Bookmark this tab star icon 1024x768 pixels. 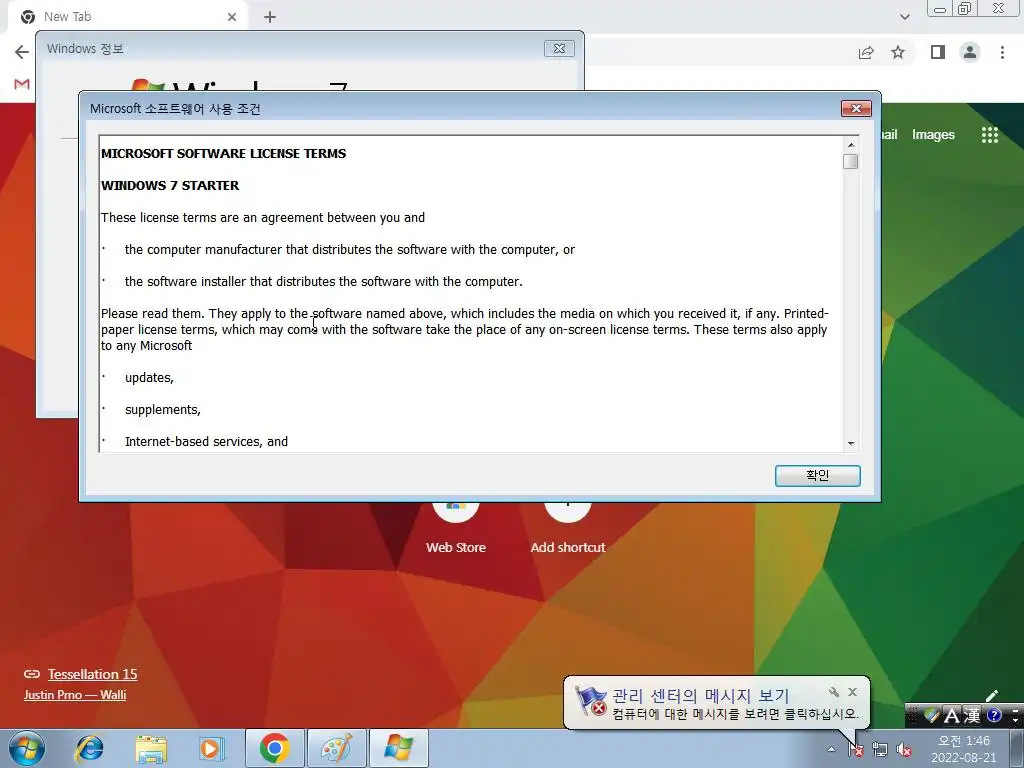(898, 52)
